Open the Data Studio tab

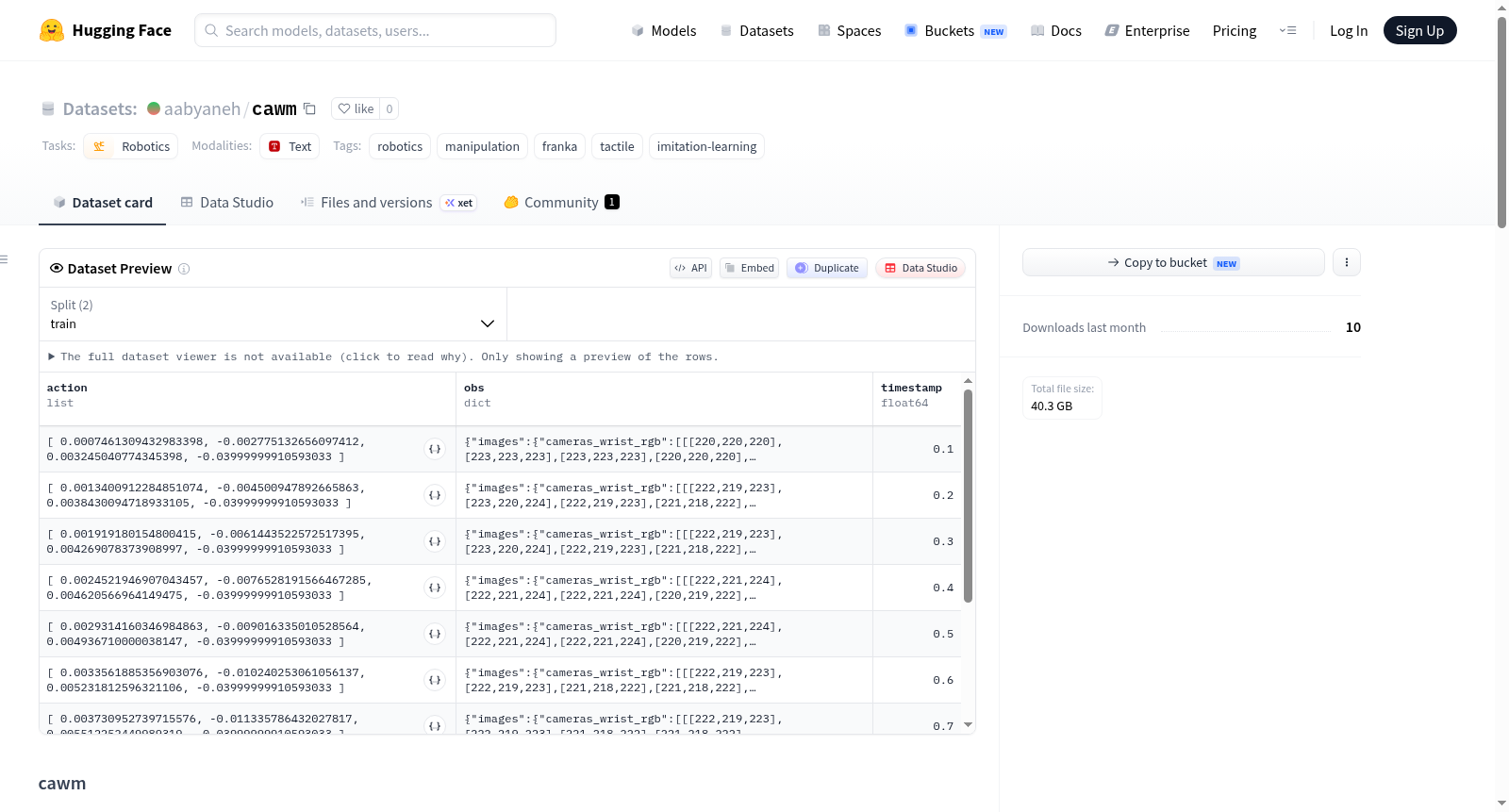227,203
